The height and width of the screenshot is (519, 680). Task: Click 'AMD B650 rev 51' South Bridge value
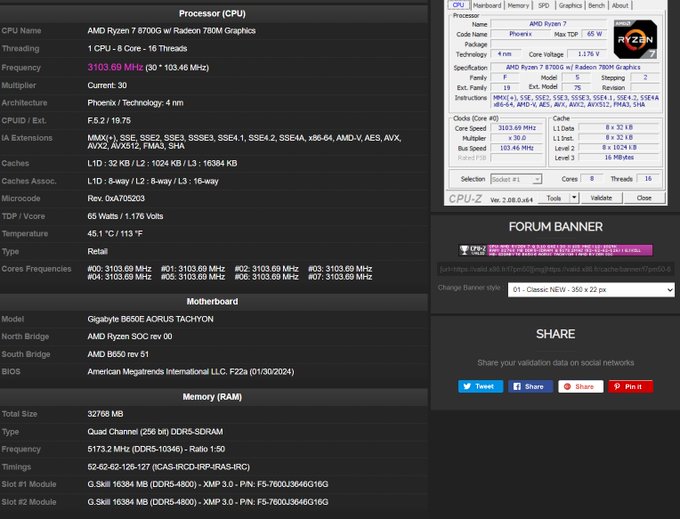click(x=118, y=354)
